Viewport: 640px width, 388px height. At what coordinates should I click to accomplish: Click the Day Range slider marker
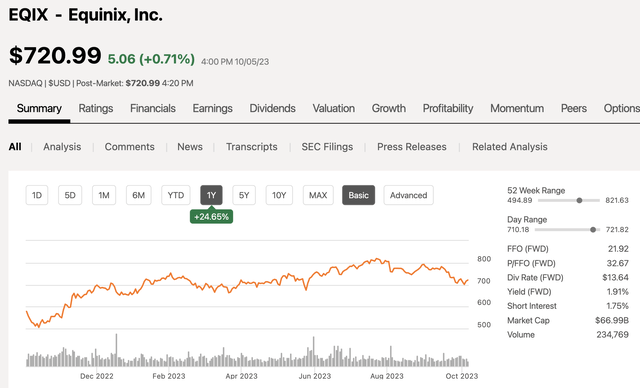click(x=593, y=230)
